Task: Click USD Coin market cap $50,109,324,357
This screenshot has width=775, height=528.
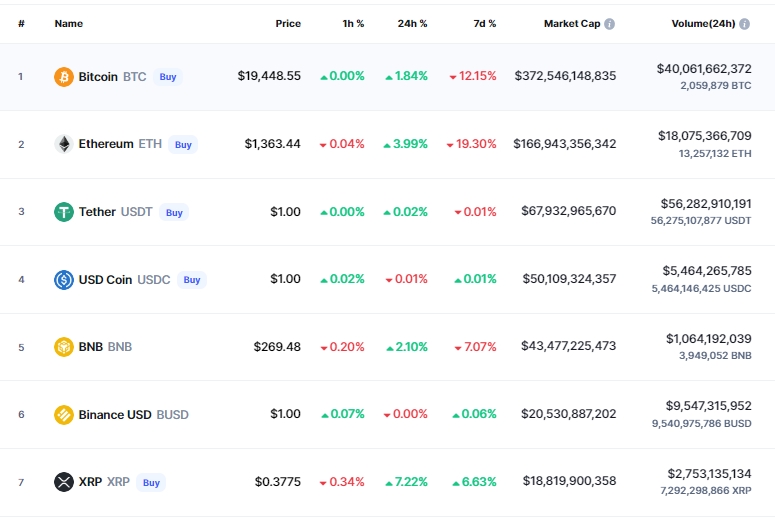Action: [569, 279]
